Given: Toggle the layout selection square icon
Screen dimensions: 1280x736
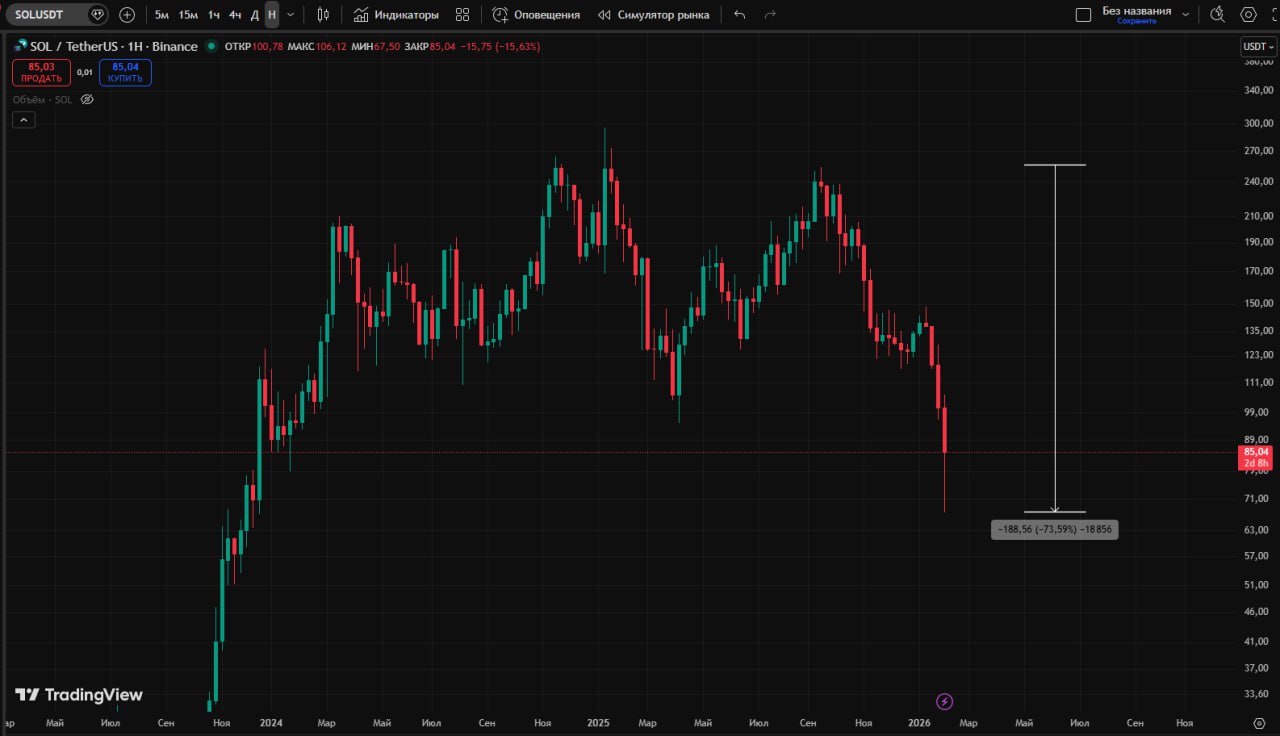Looking at the screenshot, I should (x=1083, y=15).
